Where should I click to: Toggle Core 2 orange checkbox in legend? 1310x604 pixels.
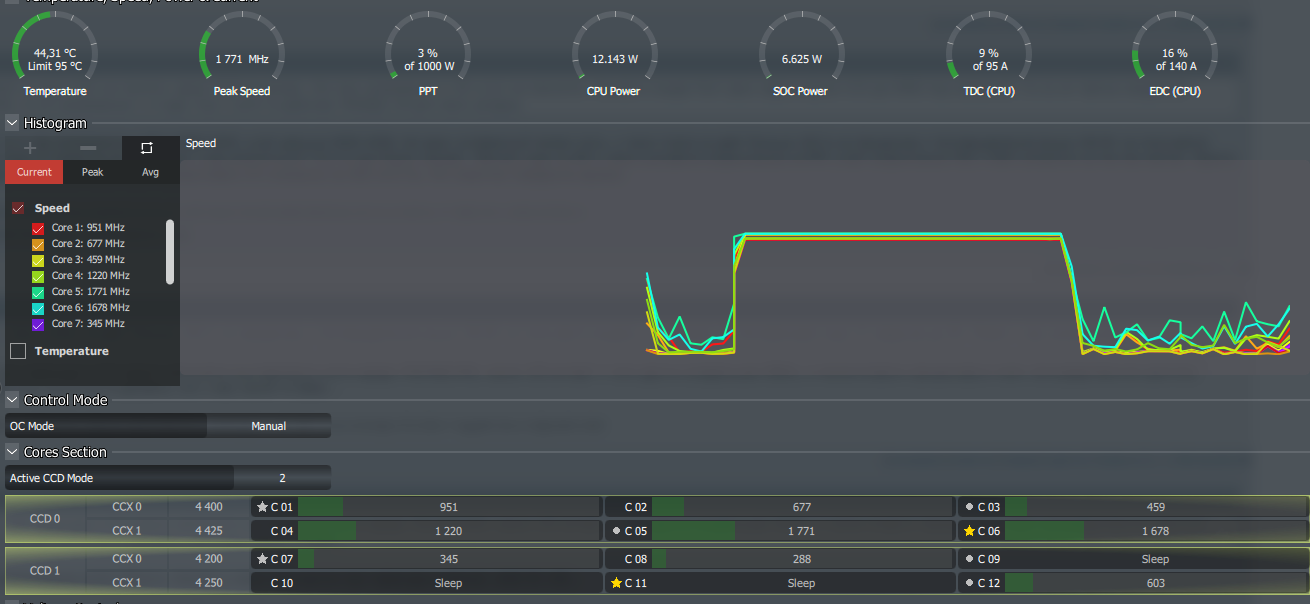tap(39, 244)
